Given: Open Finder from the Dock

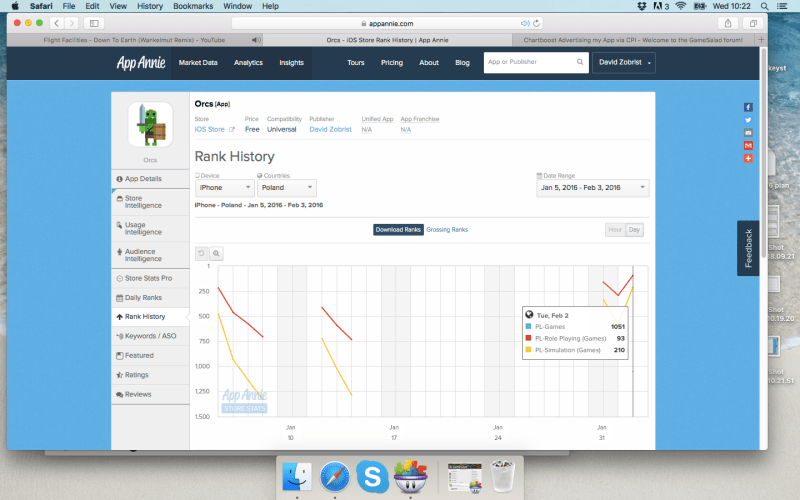Looking at the screenshot, I should (x=297, y=477).
